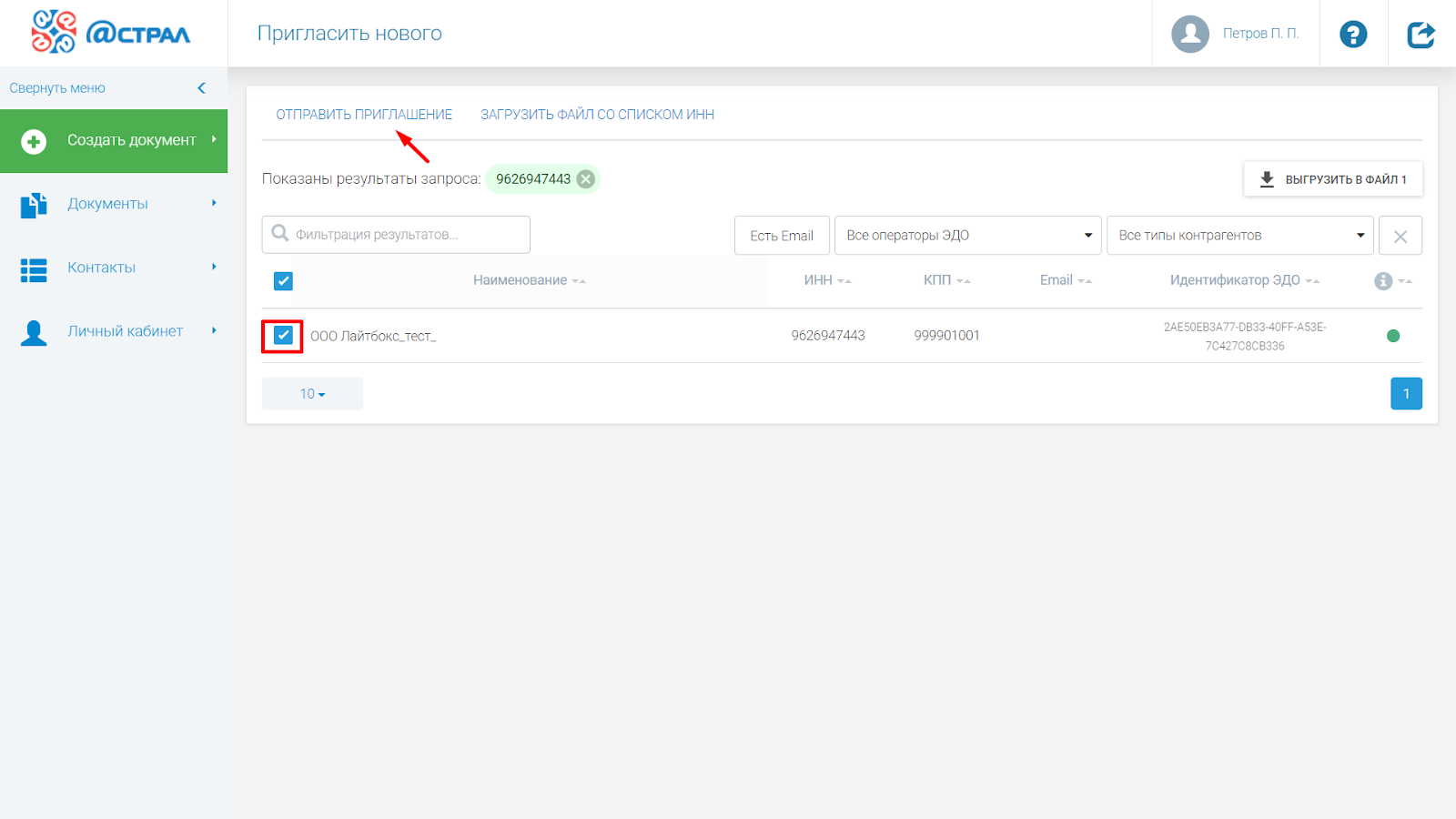This screenshot has width=1456, height=819.
Task: Click the ООО Лайтбокс_тест_ name cell
Action: [x=373, y=336]
